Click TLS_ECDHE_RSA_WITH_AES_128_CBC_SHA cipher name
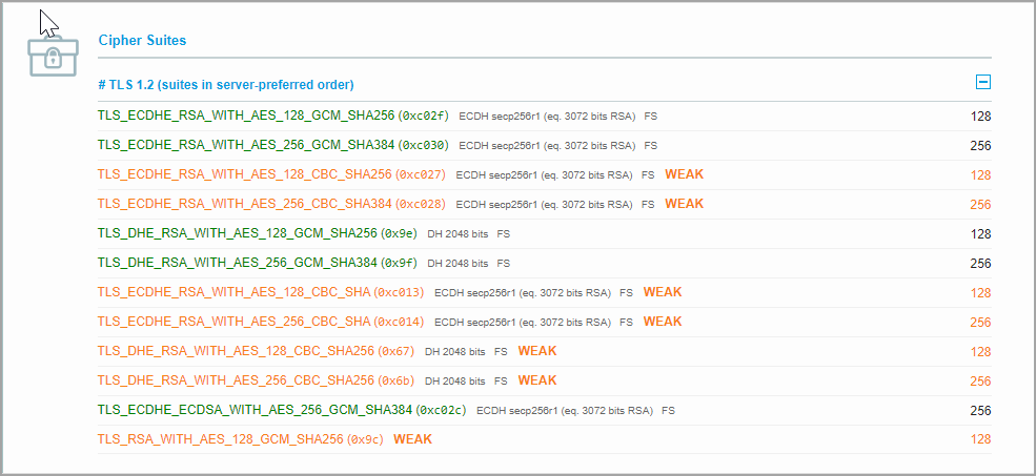 (x=233, y=293)
